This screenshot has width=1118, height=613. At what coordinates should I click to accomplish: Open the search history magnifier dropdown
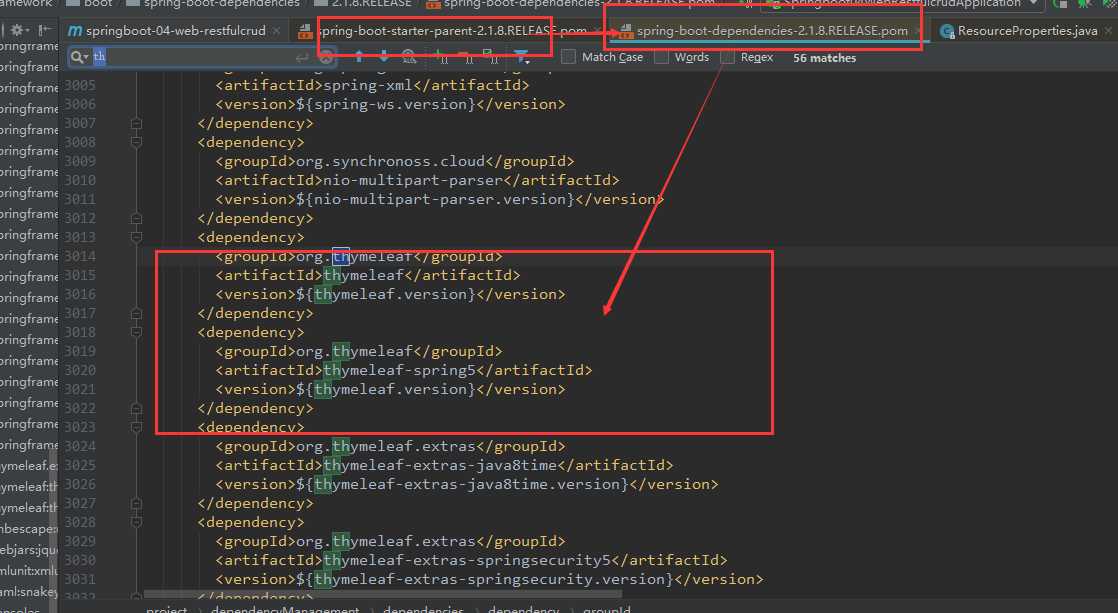point(79,57)
